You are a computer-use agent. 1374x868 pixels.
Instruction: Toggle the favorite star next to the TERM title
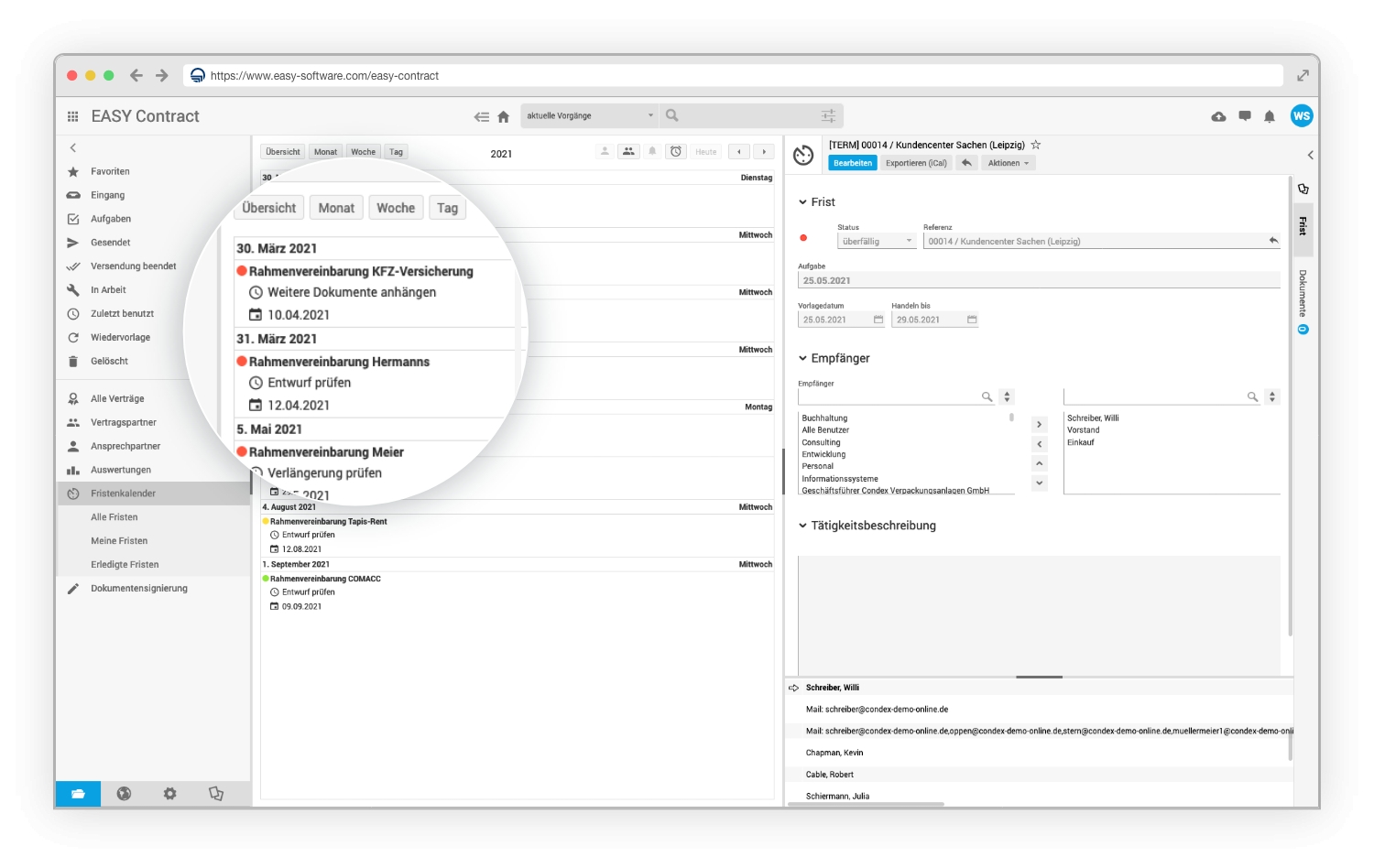click(x=1036, y=145)
